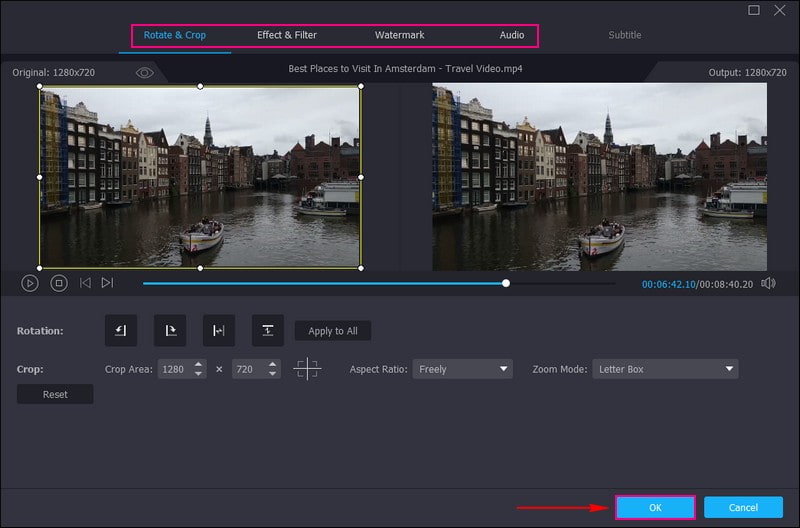The image size is (800, 528).
Task: Jump to the previous frame
Action: (x=85, y=283)
